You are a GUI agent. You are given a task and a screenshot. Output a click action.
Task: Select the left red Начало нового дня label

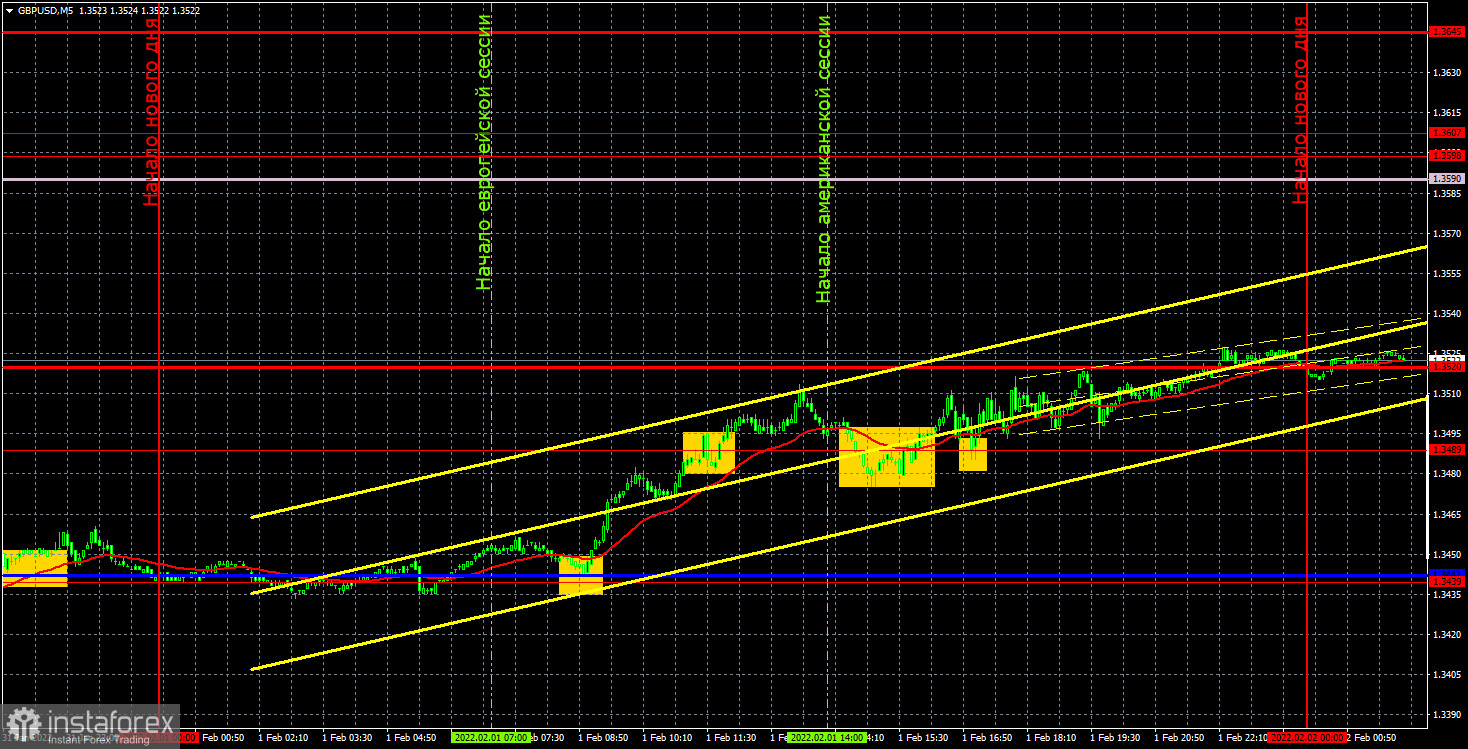point(151,110)
